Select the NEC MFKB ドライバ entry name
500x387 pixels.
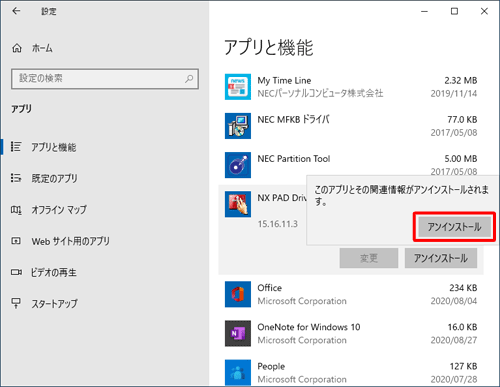[293, 119]
